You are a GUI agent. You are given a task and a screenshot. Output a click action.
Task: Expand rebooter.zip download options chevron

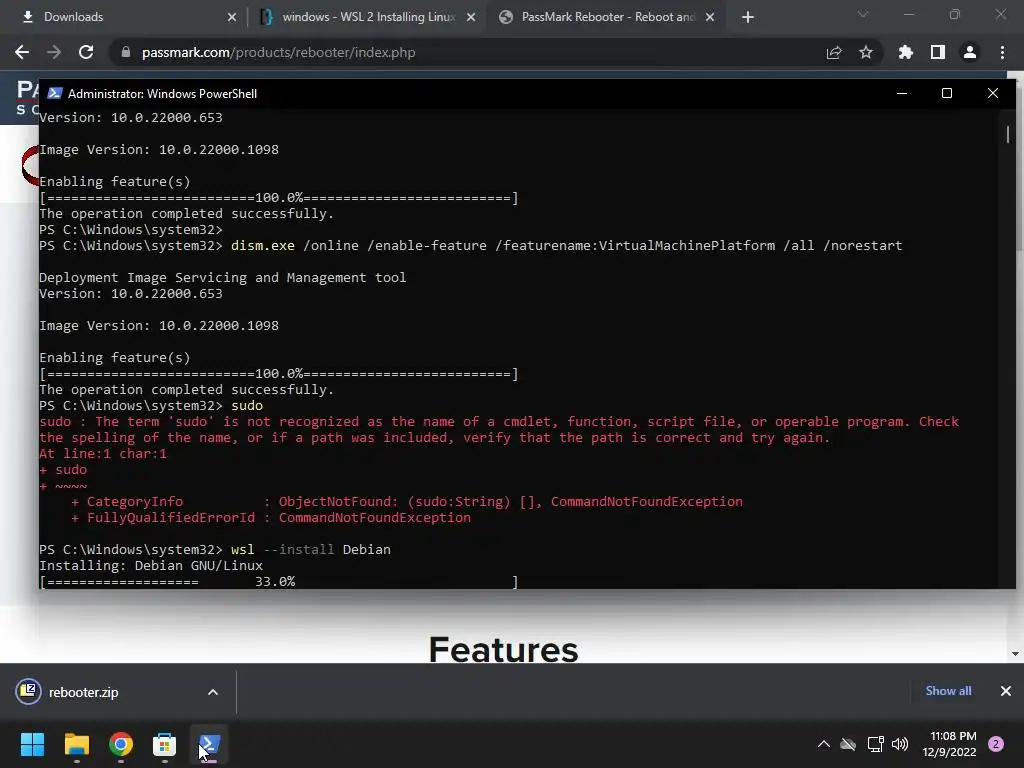213,692
